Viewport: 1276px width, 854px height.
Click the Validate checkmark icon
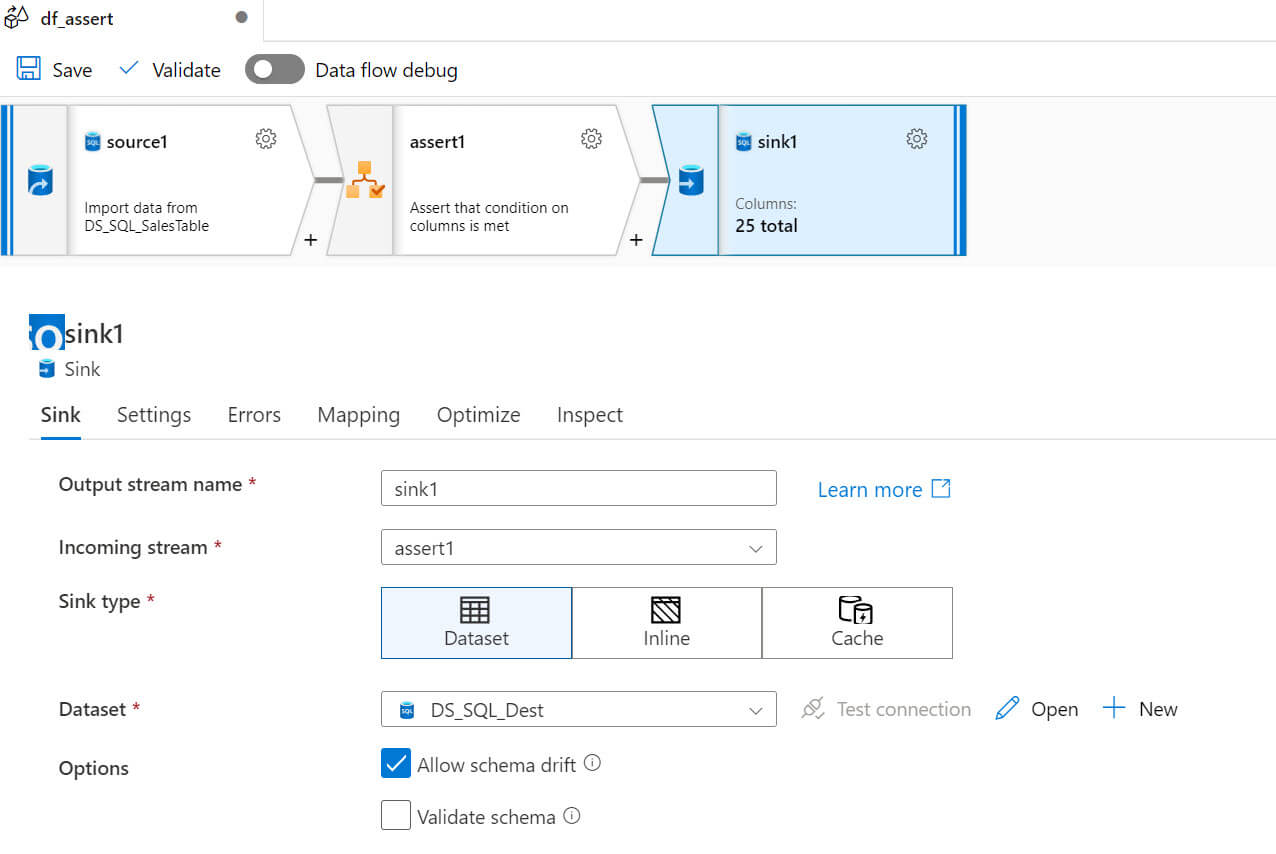(129, 69)
